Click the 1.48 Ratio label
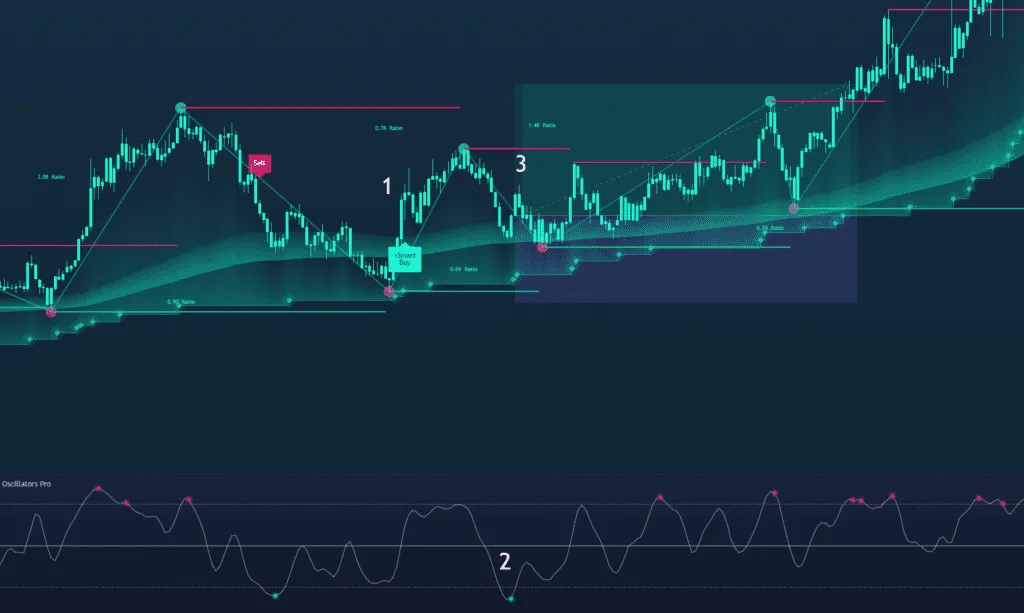The width and height of the screenshot is (1024, 613). [541, 125]
